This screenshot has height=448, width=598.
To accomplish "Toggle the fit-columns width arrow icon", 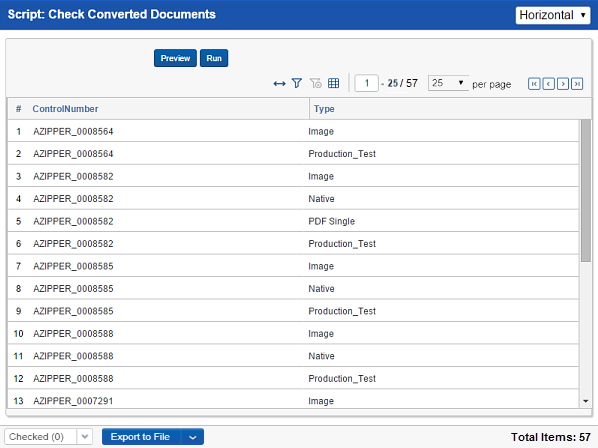I will click(x=280, y=83).
